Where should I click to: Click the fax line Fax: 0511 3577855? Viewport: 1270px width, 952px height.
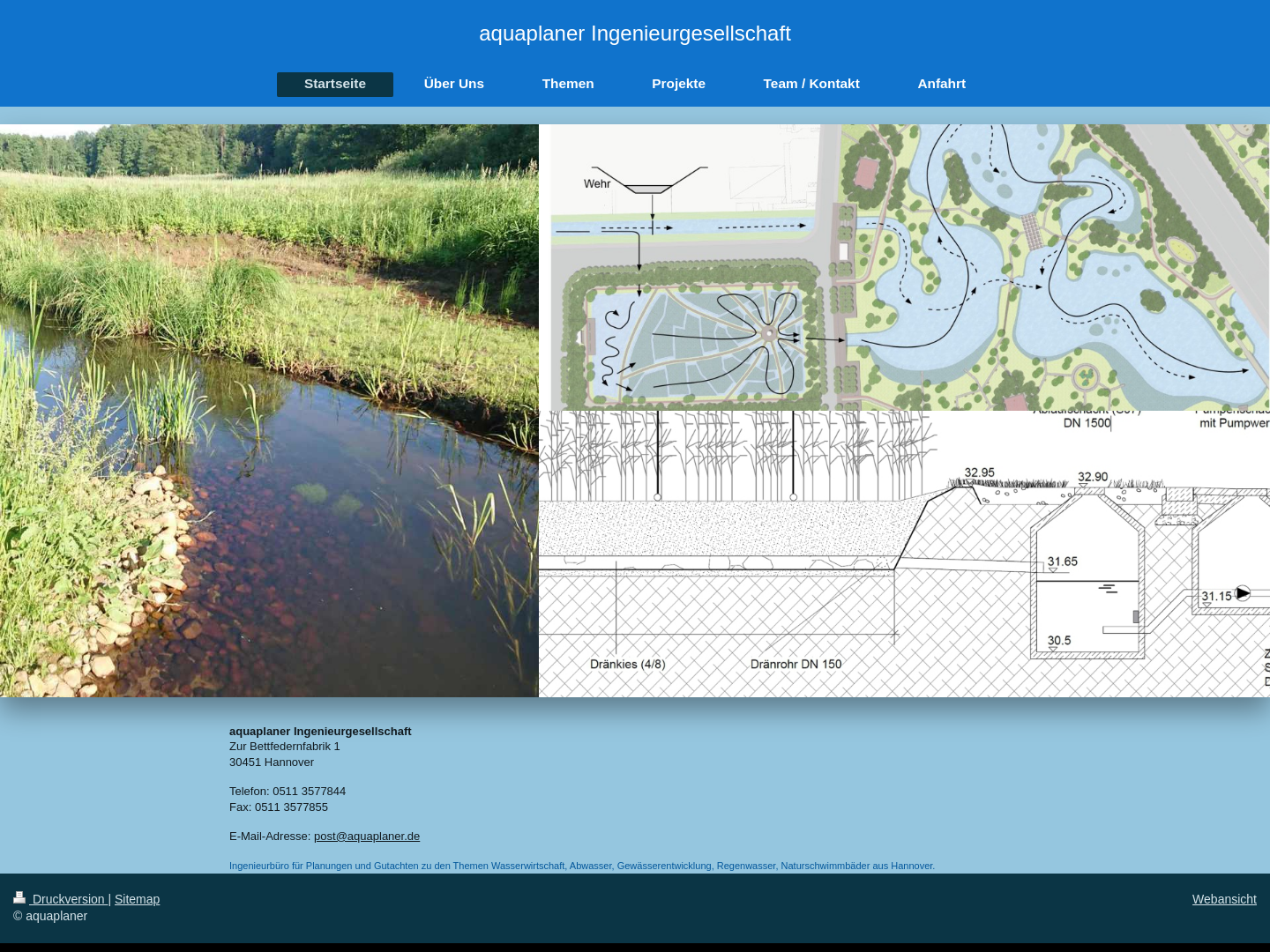pos(279,807)
